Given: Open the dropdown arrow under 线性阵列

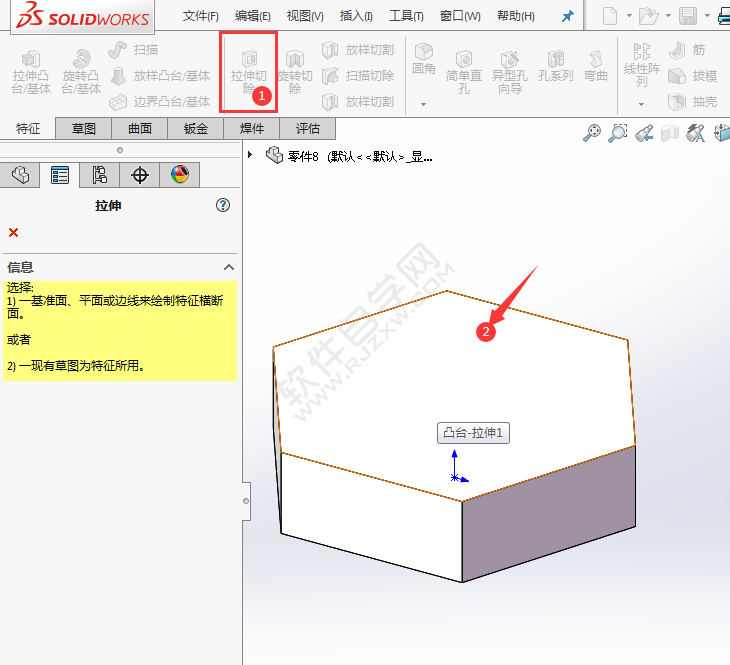Looking at the screenshot, I should pyautogui.click(x=642, y=104).
